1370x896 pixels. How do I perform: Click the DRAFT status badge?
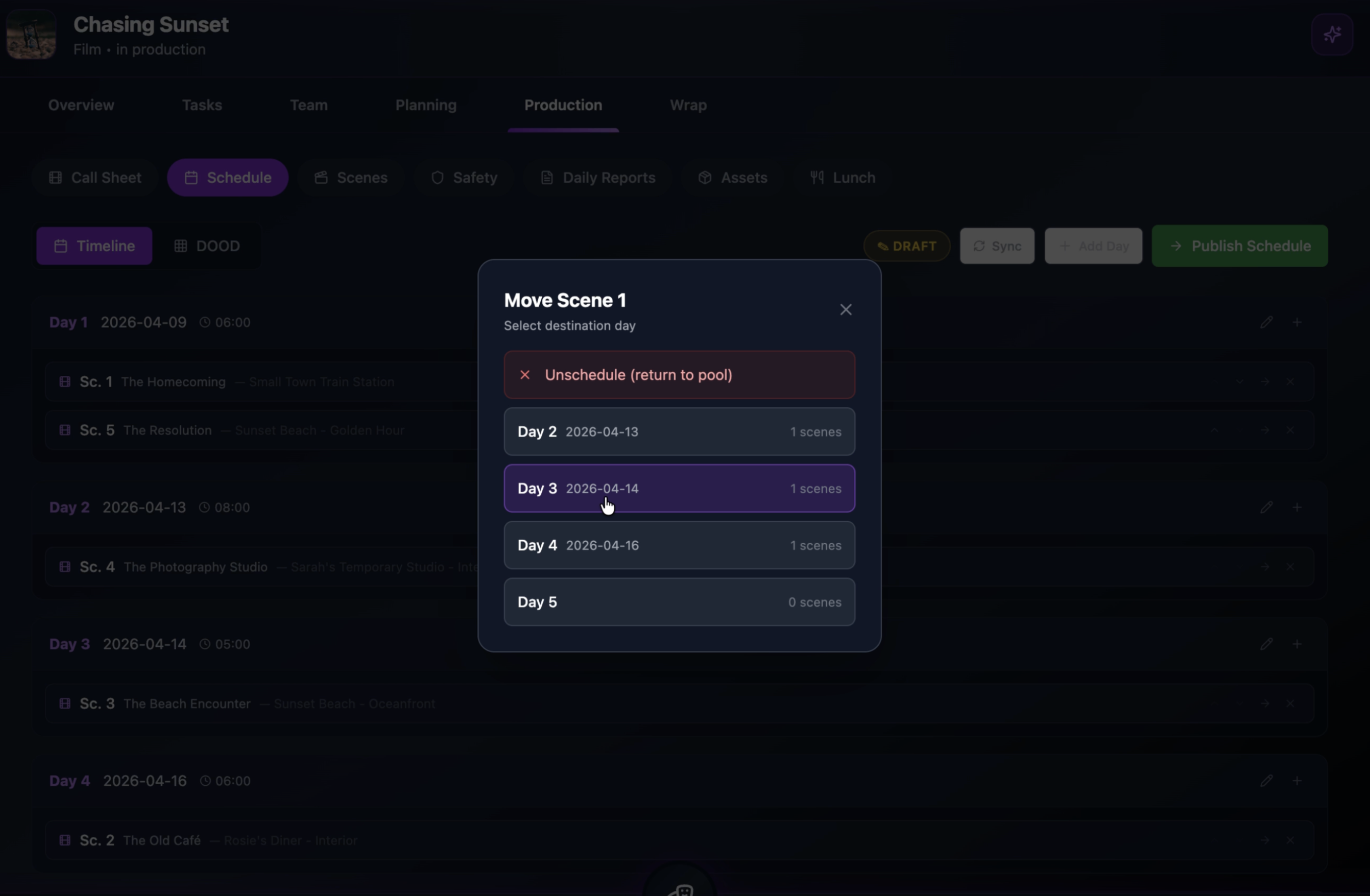pos(906,246)
